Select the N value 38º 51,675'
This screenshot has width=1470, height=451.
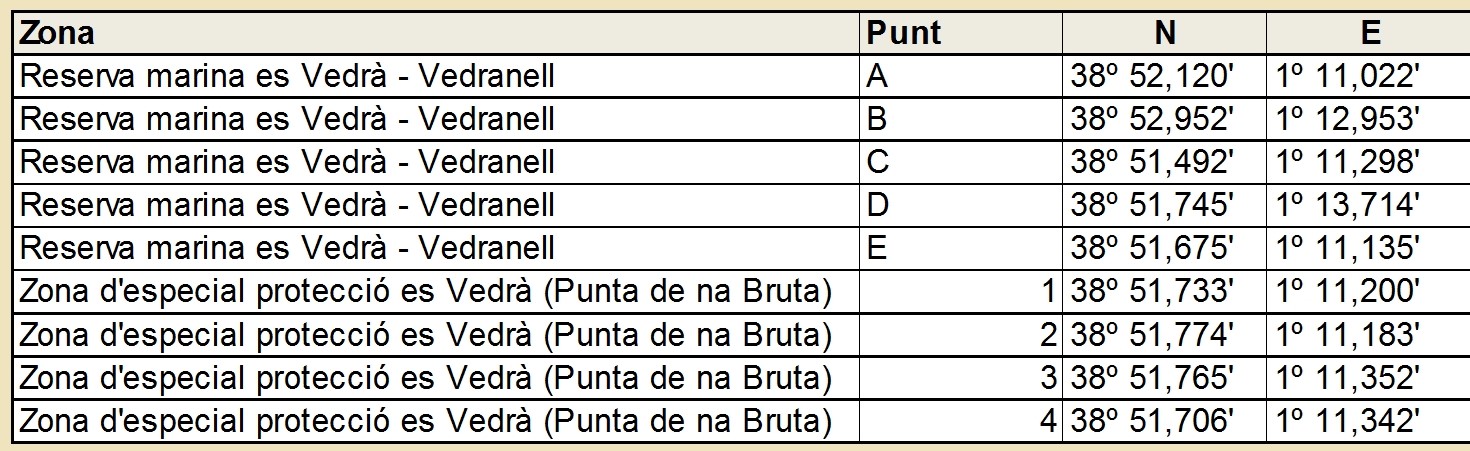click(1153, 248)
